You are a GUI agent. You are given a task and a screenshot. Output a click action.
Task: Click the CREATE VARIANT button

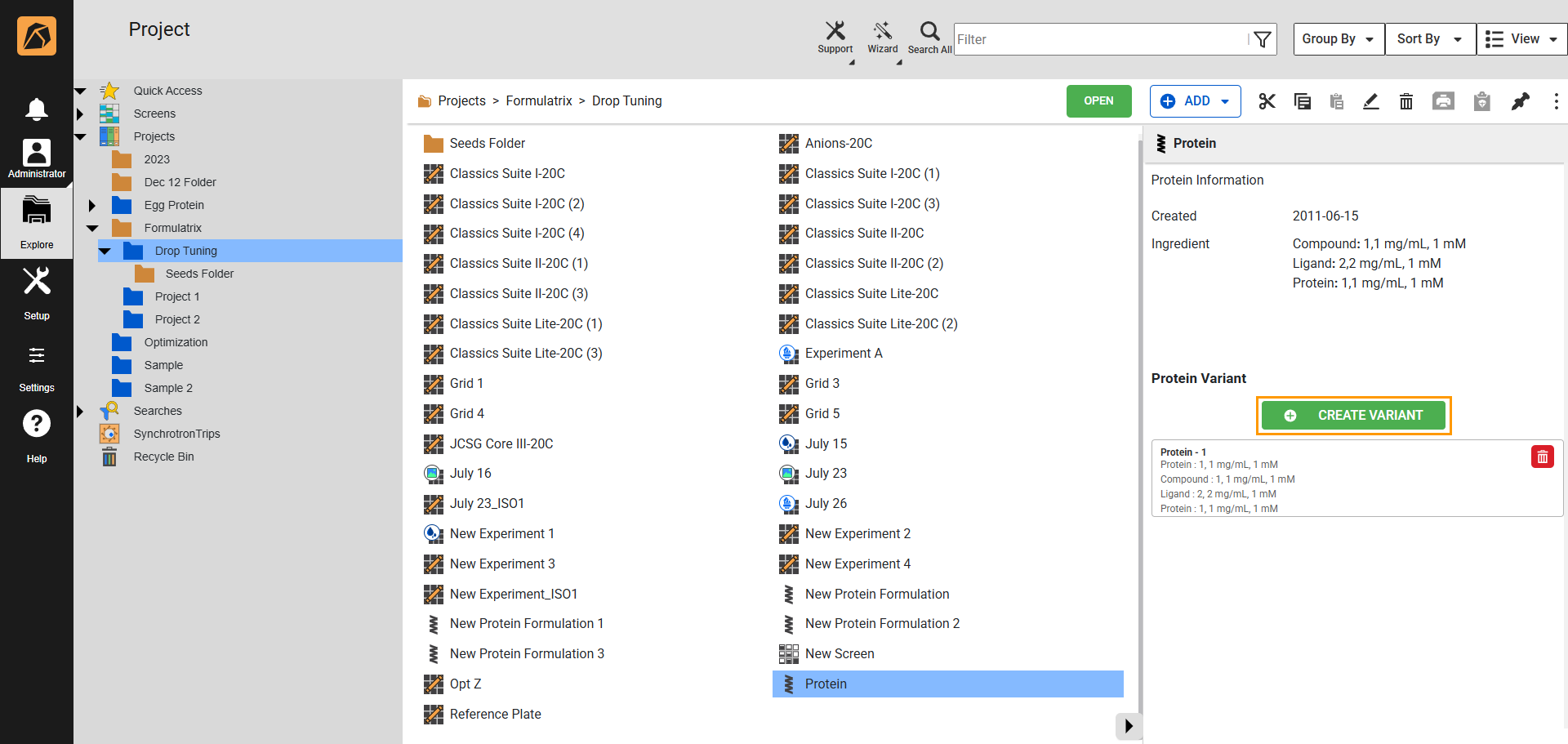click(1353, 415)
